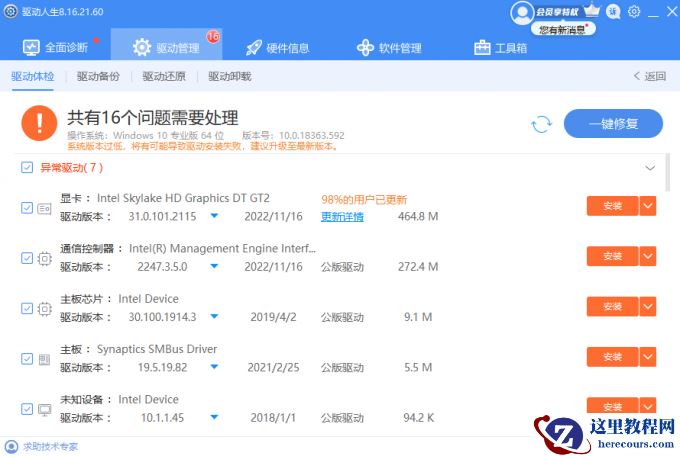Click the 98%的用户已更新 text
Viewport: 680px width, 456px height.
coord(364,200)
